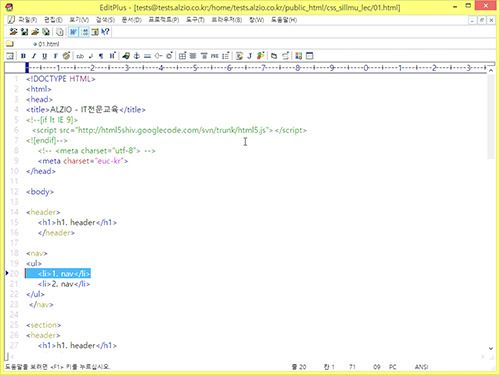Click the PC file format status entry

coord(393,367)
